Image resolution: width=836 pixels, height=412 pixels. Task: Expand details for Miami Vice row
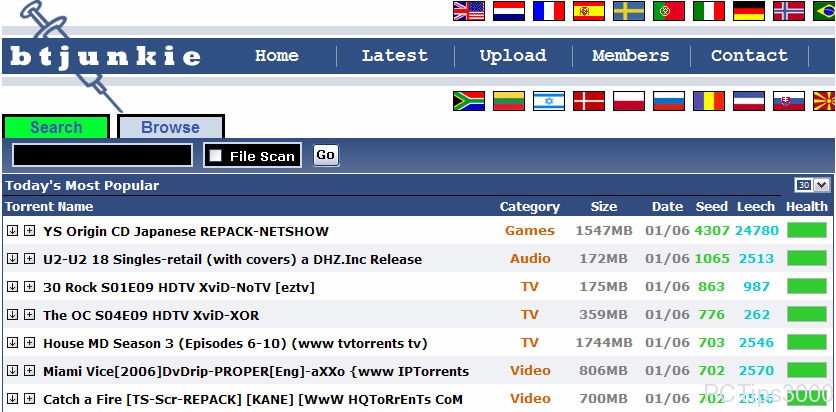[x=29, y=370]
